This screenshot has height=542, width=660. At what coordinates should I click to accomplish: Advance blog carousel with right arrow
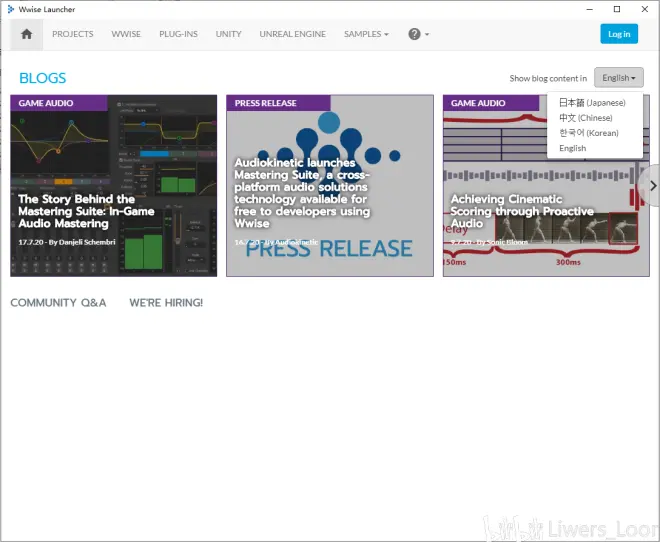(x=653, y=186)
